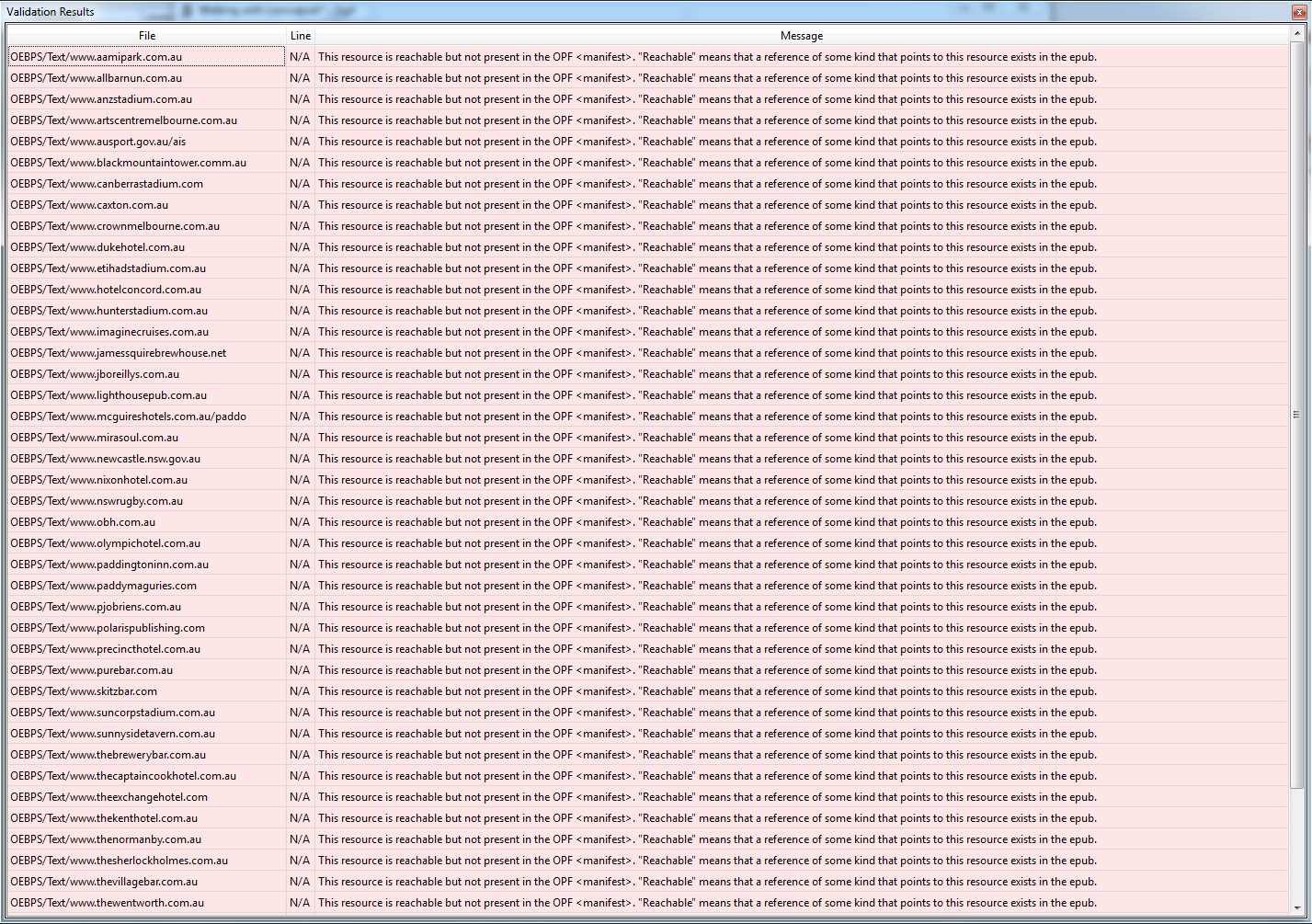This screenshot has height=924, width=1312.
Task: Sort results by the File column header
Action: click(x=147, y=36)
